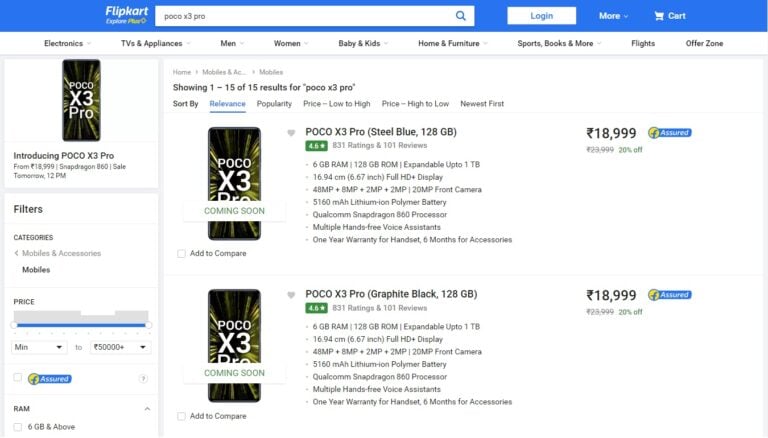Open the Home & Furniture dropdown
Viewport: 768px width, 438px height.
click(453, 43)
